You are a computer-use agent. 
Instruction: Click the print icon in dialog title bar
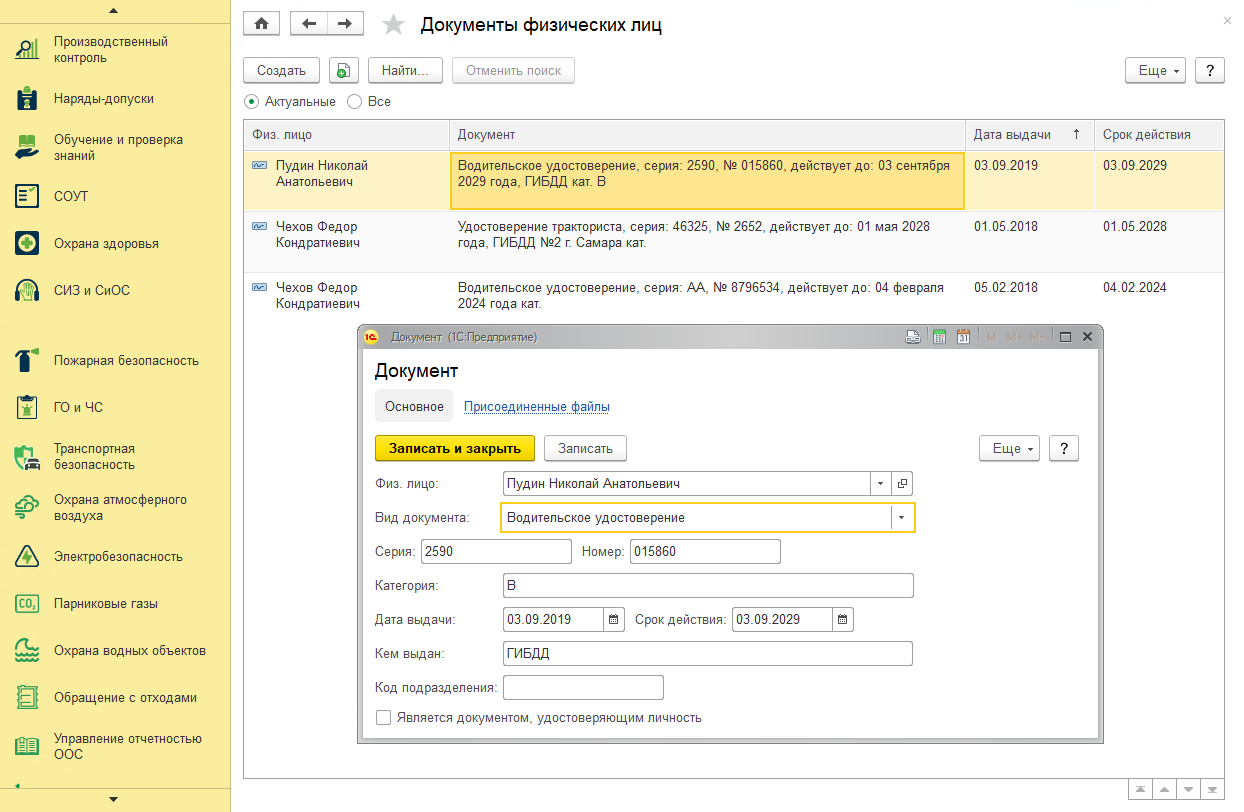913,337
